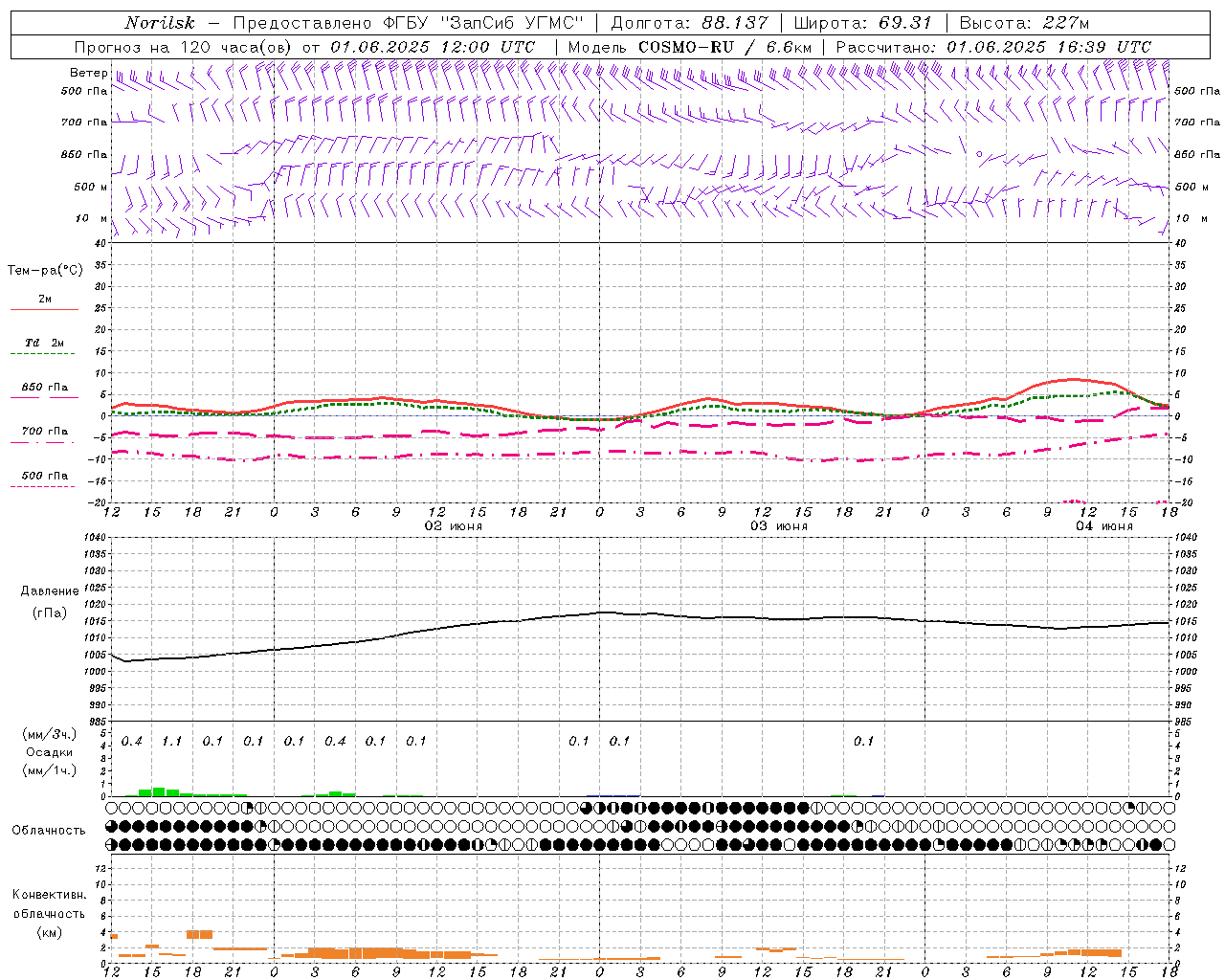Select the 'Td 2м' dew point legend entry
1225x980 pixels.
coord(45,343)
